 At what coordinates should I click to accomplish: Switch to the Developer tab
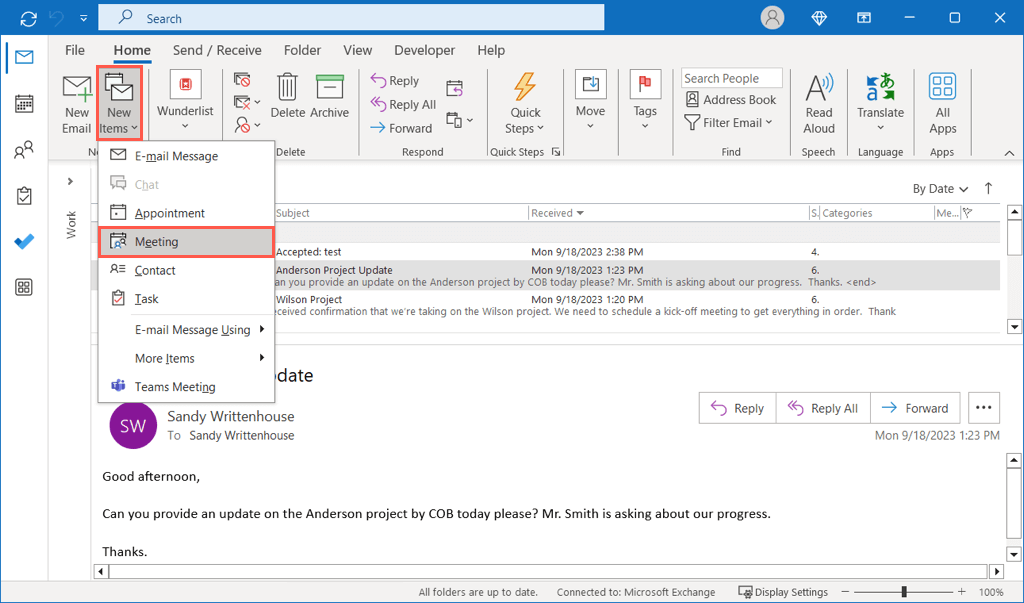click(424, 50)
